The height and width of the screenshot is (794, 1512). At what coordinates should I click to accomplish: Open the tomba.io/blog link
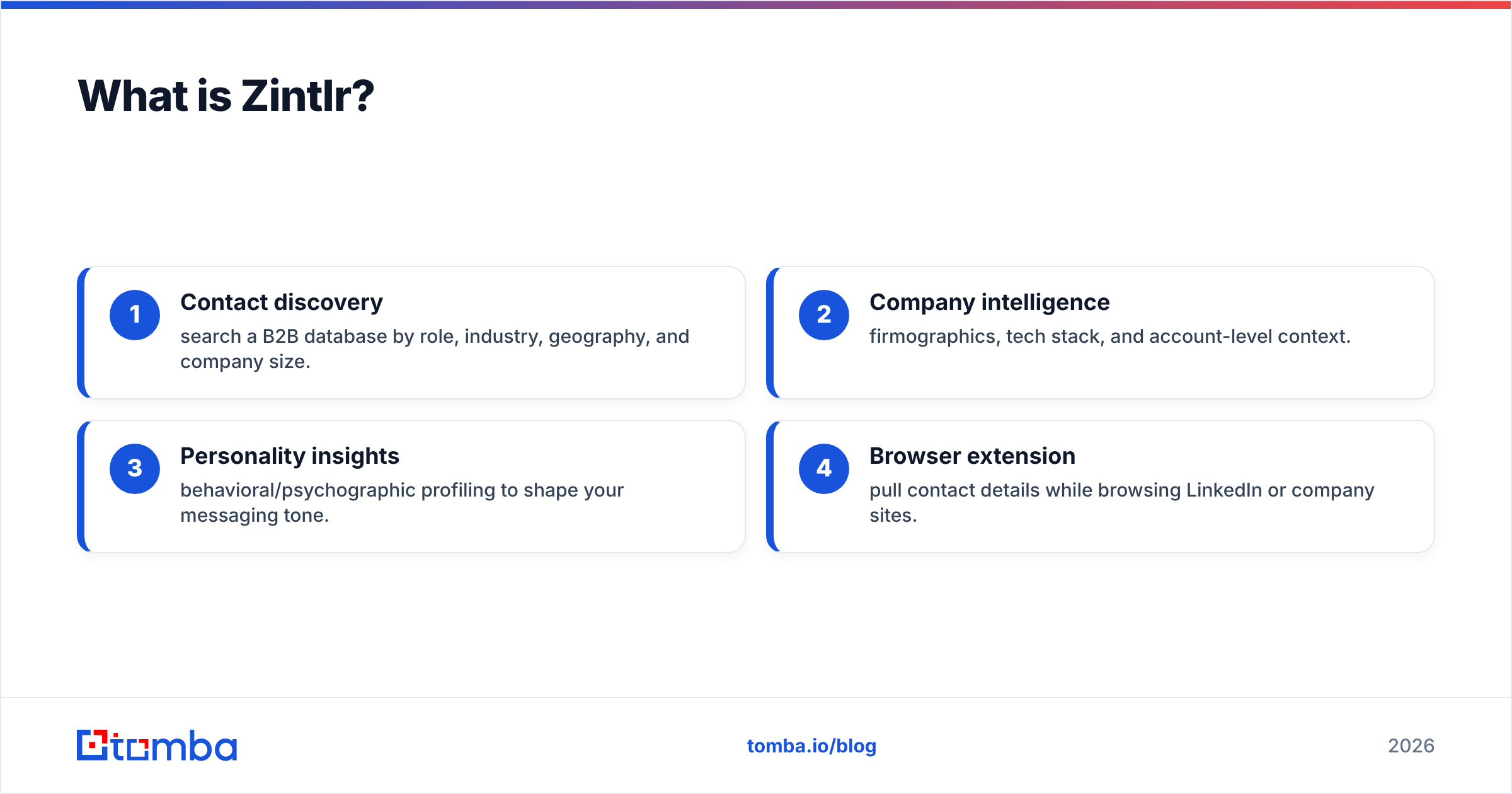811,746
